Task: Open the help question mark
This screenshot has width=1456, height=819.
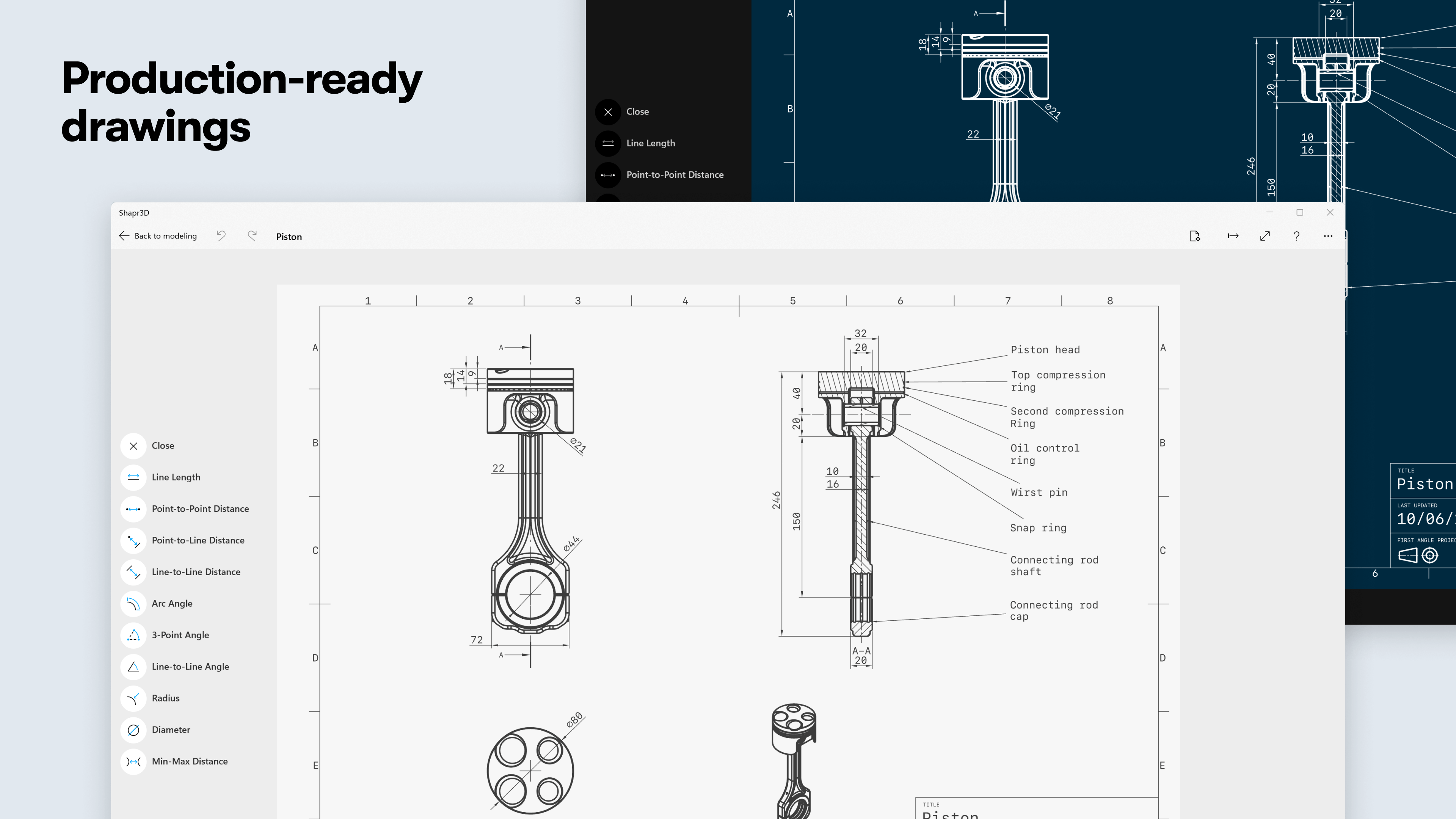Action: point(1297,236)
